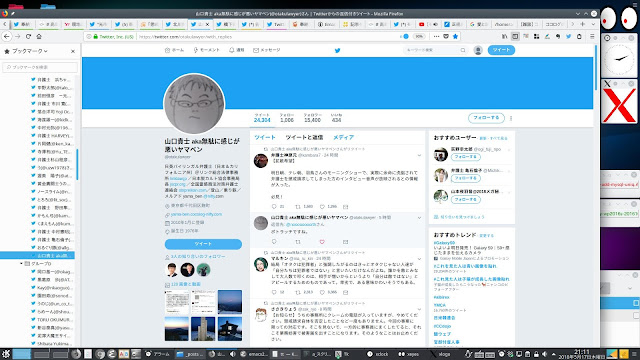Expand the first tweet's dropdown chevron
The image size is (640, 360).
(x=419, y=155)
